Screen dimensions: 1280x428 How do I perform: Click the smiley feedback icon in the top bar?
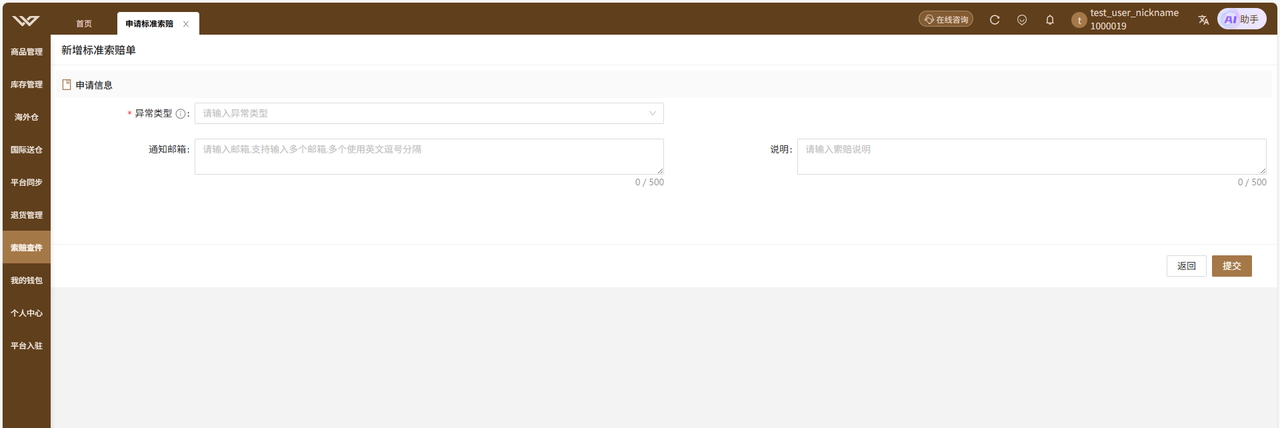point(1022,19)
